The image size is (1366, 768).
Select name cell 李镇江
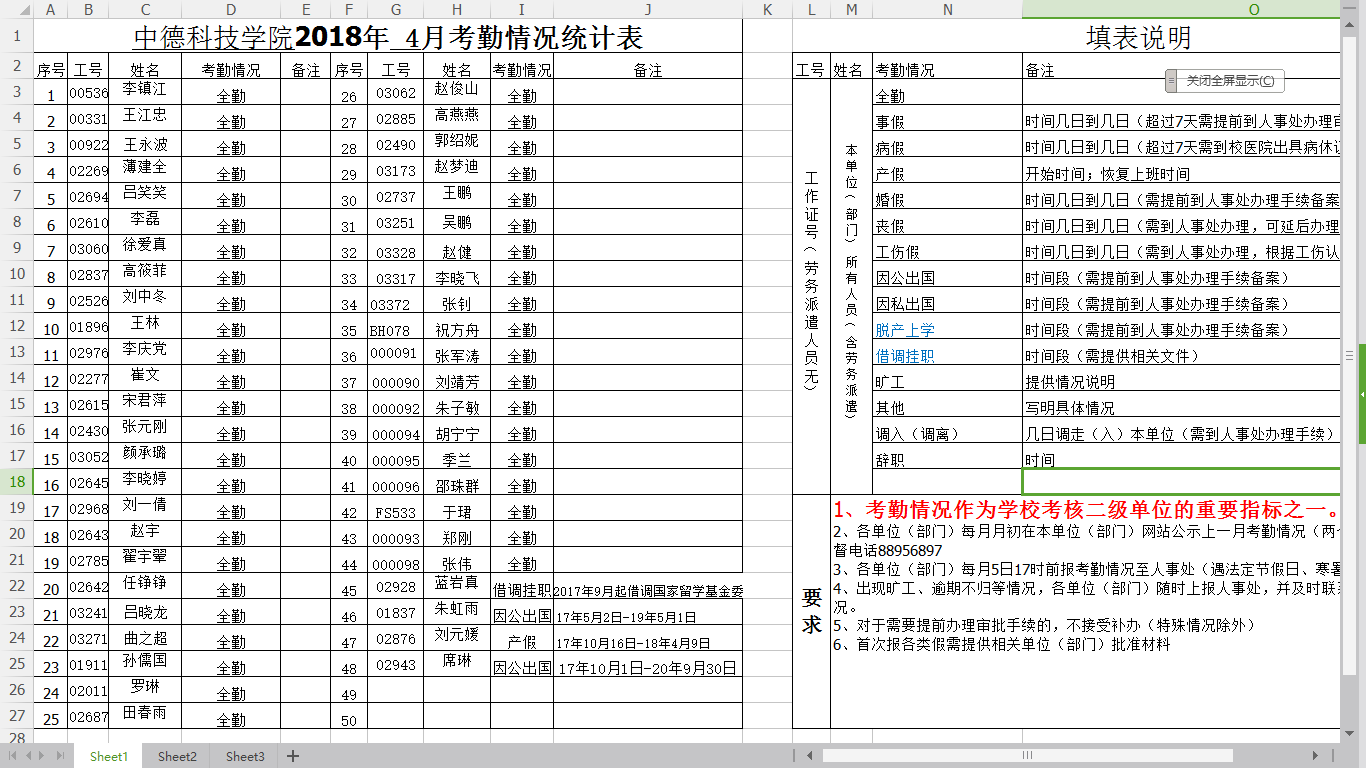point(145,91)
